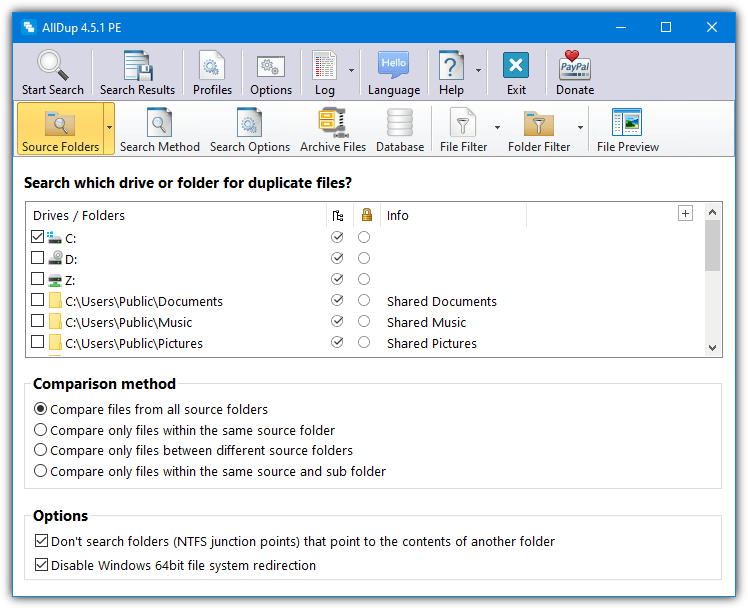The height and width of the screenshot is (608, 748).
Task: Click the folder list vertical scrollbar down arrow
Action: (712, 347)
